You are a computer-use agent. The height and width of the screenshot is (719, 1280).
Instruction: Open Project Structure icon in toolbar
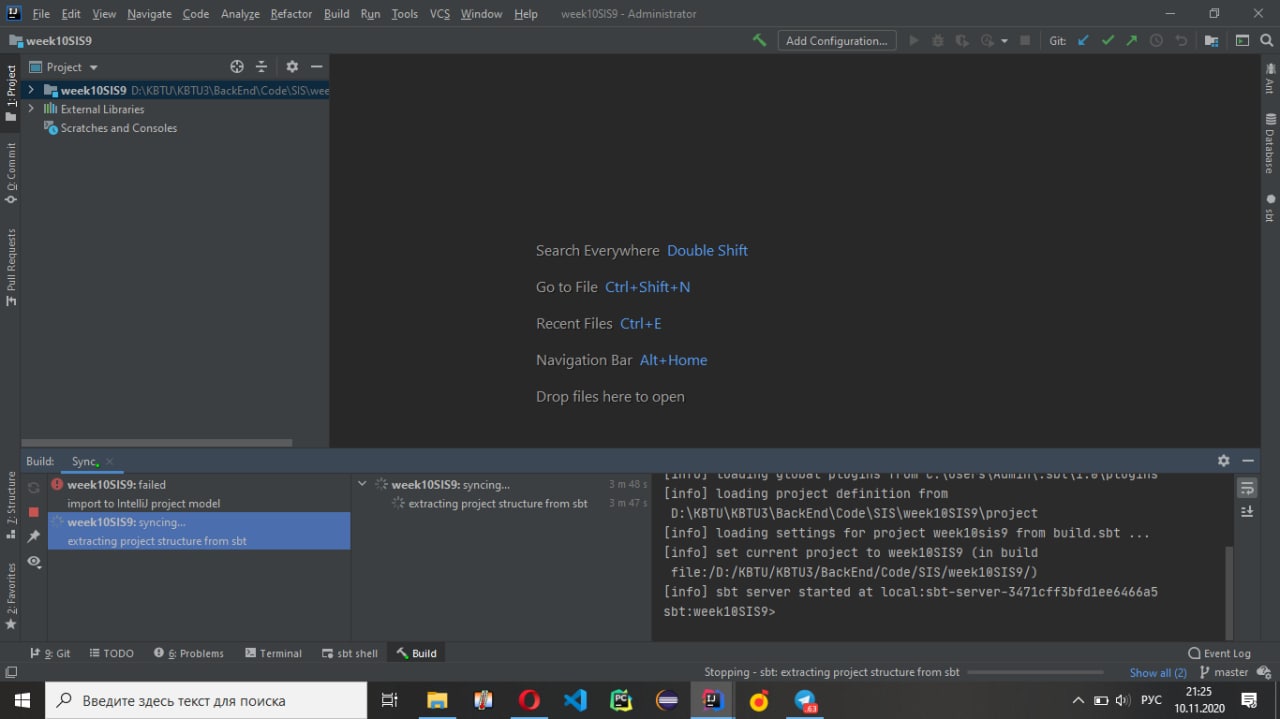1211,41
